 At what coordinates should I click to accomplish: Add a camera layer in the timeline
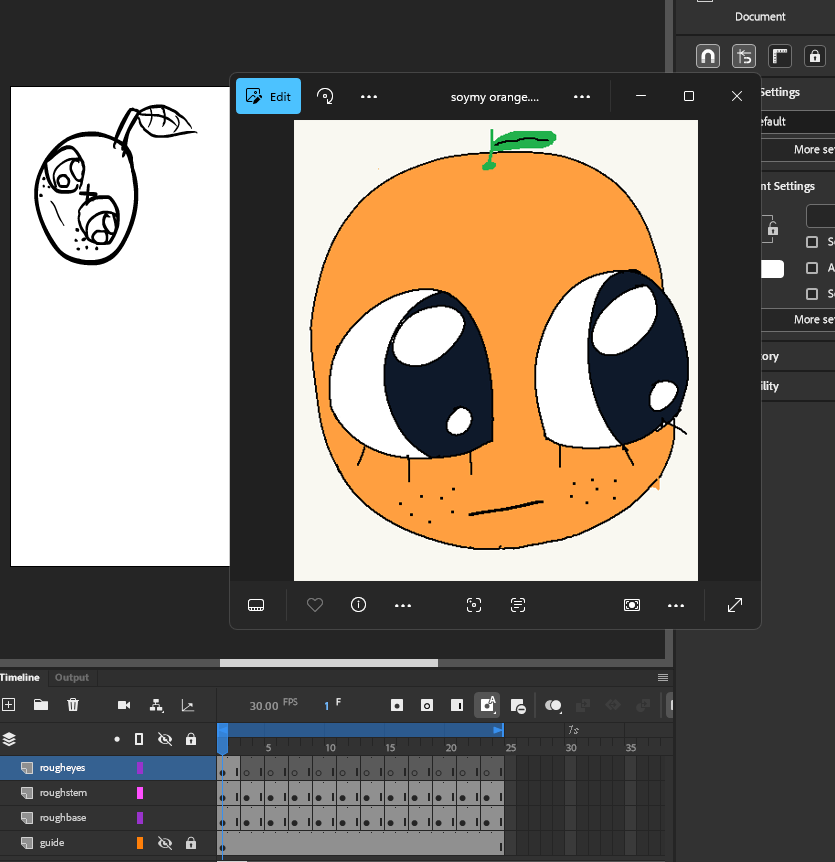[x=124, y=705]
